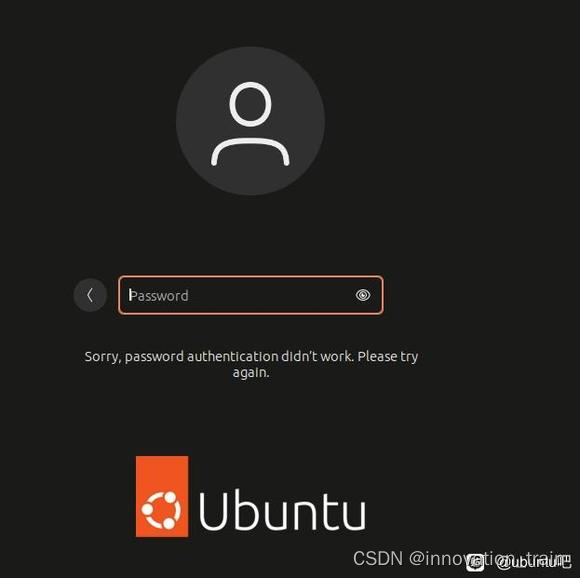Click the "Sorry, password authentication didn't work" message
Image resolution: width=580 pixels, height=578 pixels.
(251, 364)
